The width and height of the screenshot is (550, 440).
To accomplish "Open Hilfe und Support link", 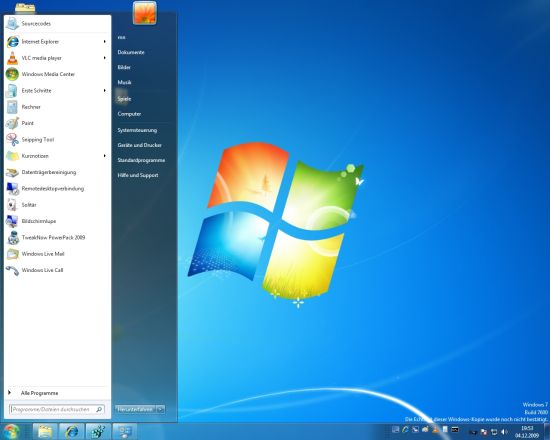I will 138,175.
